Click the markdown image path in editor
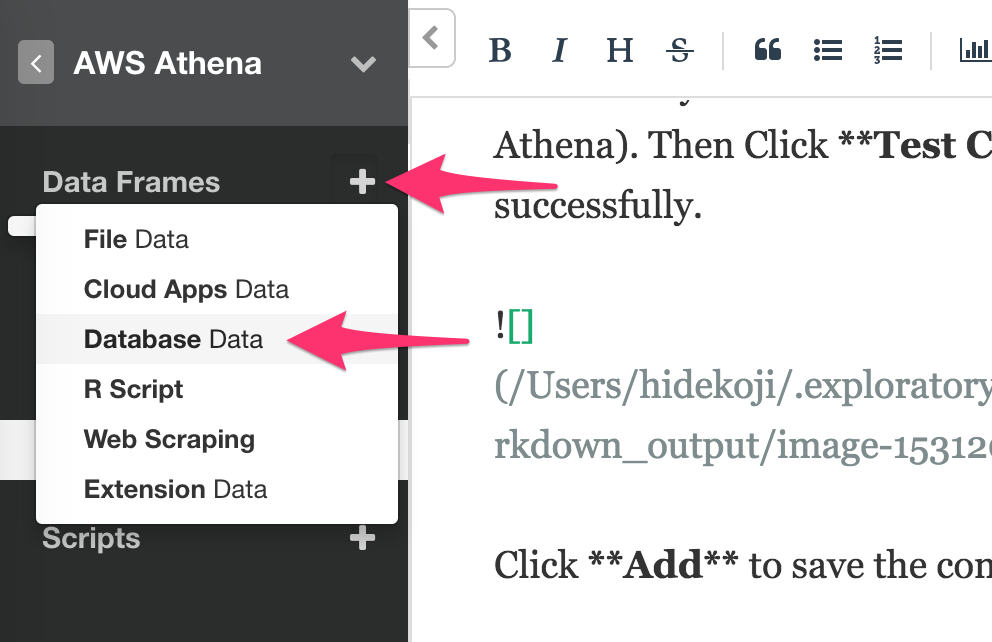Screen dimensions: 992x642 pos(742,415)
